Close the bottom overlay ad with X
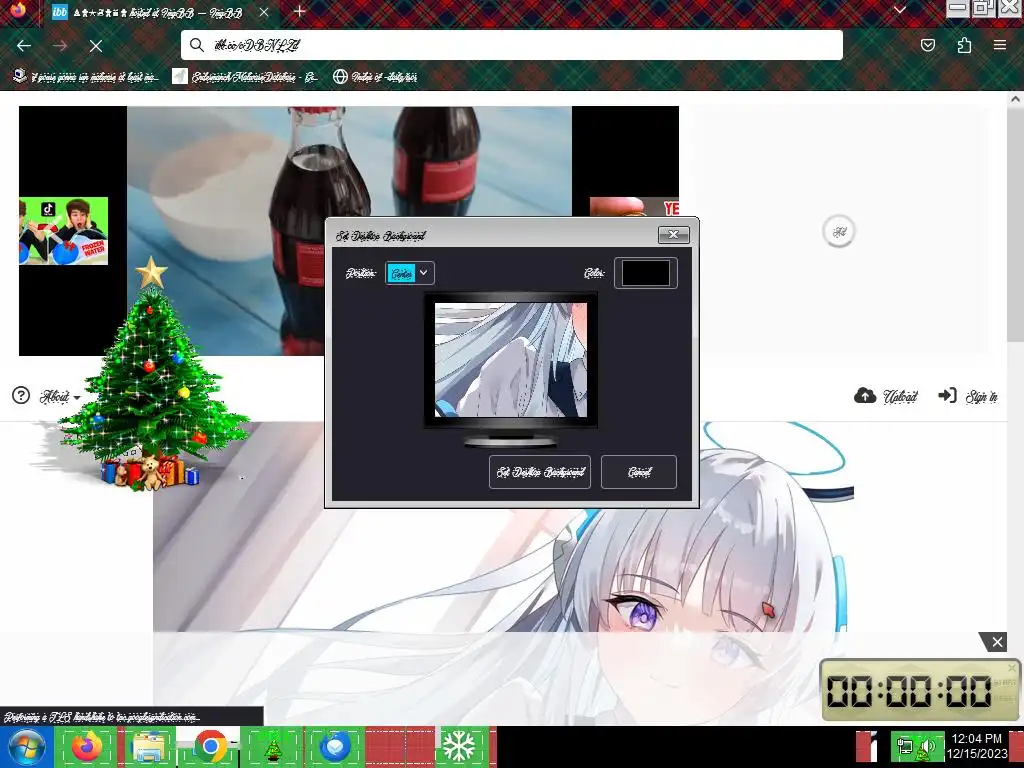The width and height of the screenshot is (1024, 768). click(x=997, y=642)
